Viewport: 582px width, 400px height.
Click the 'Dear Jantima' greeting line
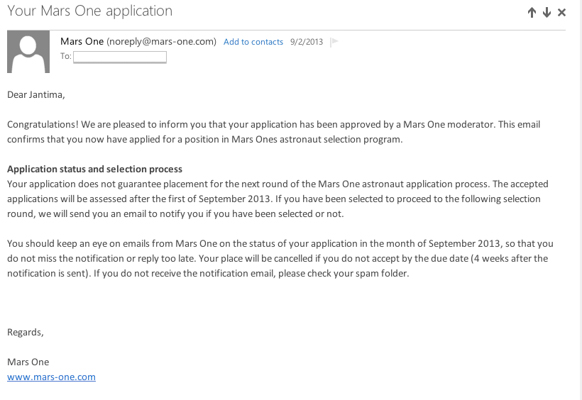(36, 95)
